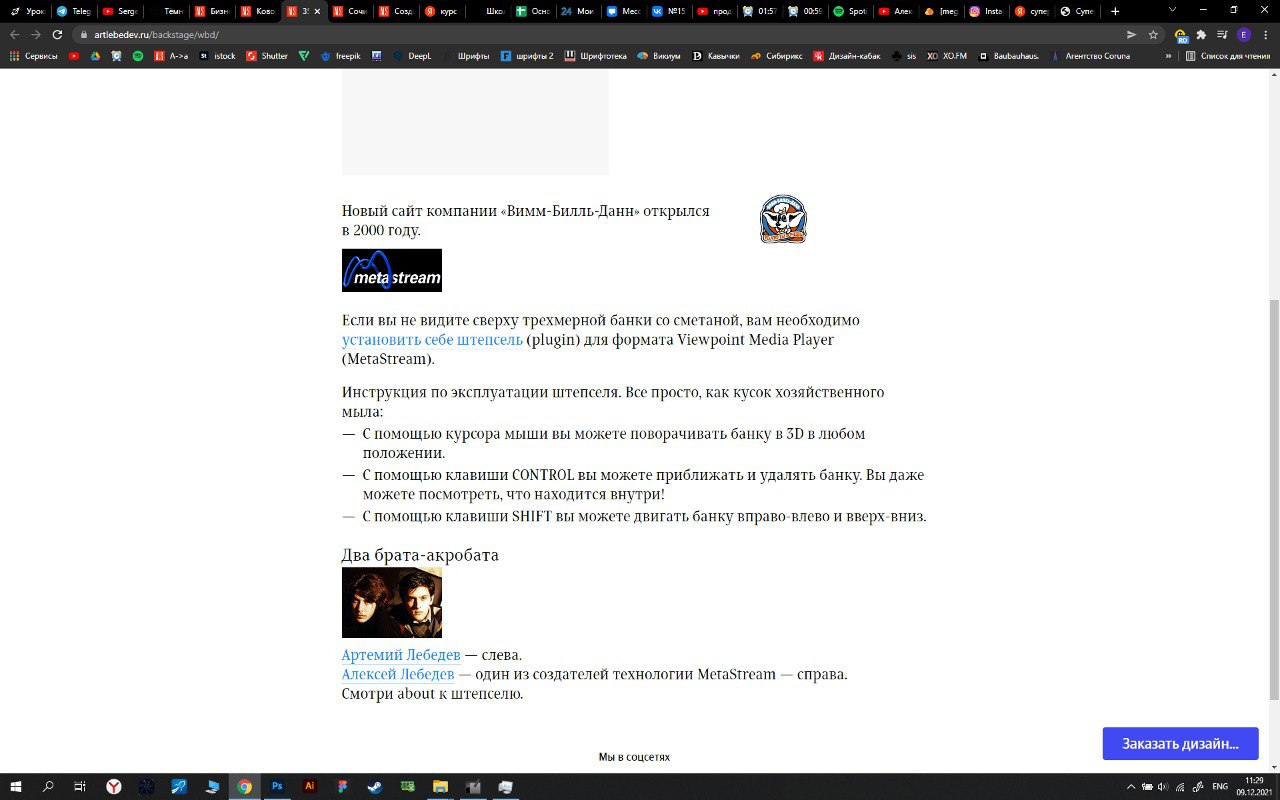This screenshot has width=1280, height=800.
Task: Click the profile avatar letter E
Action: [x=1244, y=34]
